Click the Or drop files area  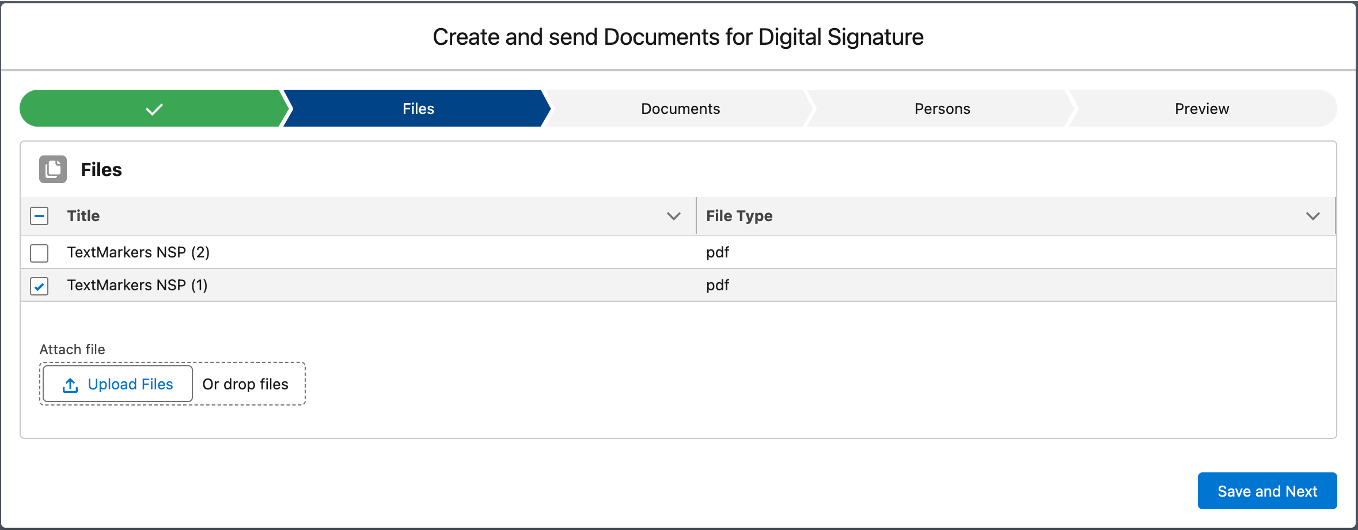point(245,384)
